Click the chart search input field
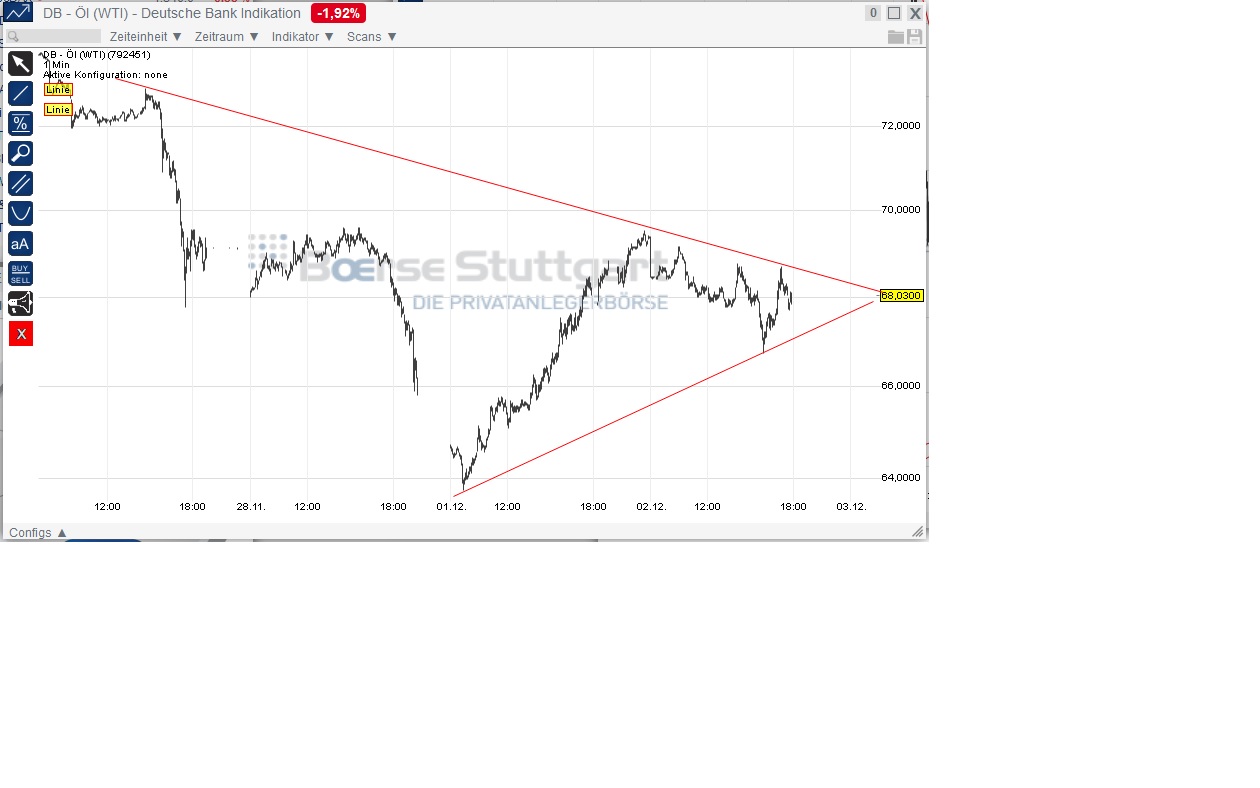The width and height of the screenshot is (1260, 788). [x=52, y=35]
